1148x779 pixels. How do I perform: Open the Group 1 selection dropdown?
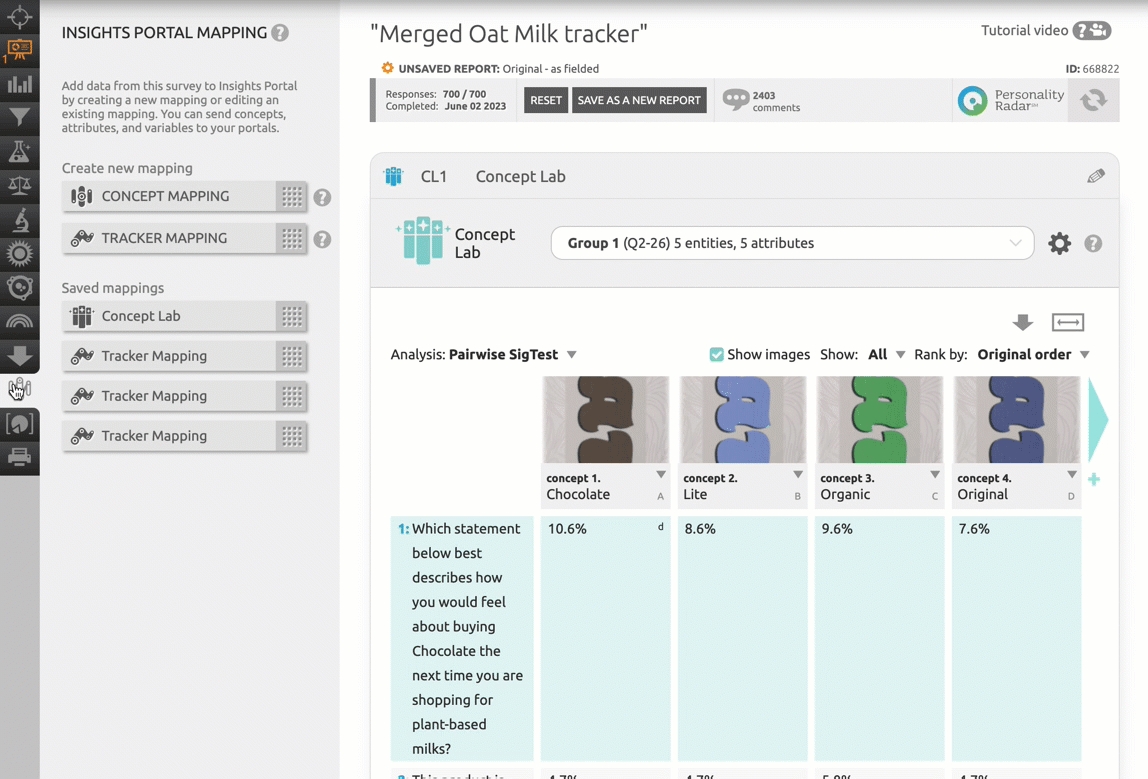pos(792,243)
